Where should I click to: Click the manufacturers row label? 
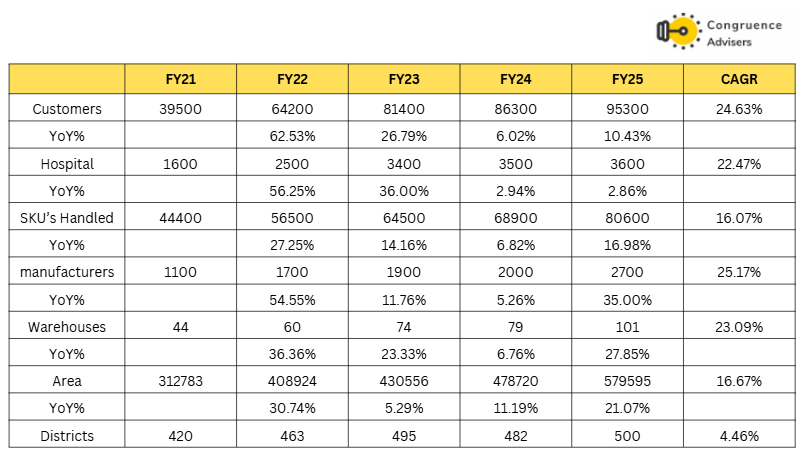(x=67, y=272)
